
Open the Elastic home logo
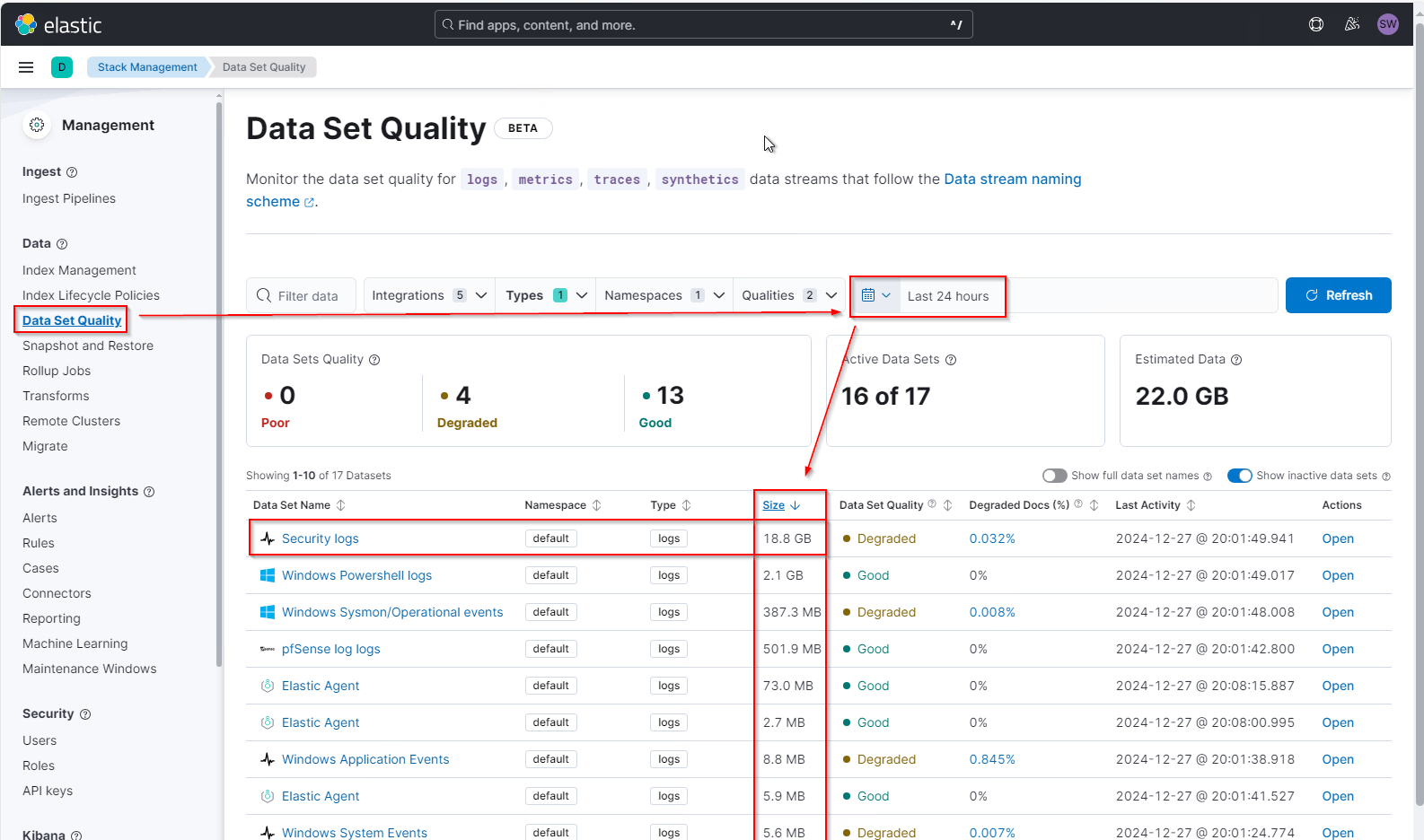pos(58,25)
